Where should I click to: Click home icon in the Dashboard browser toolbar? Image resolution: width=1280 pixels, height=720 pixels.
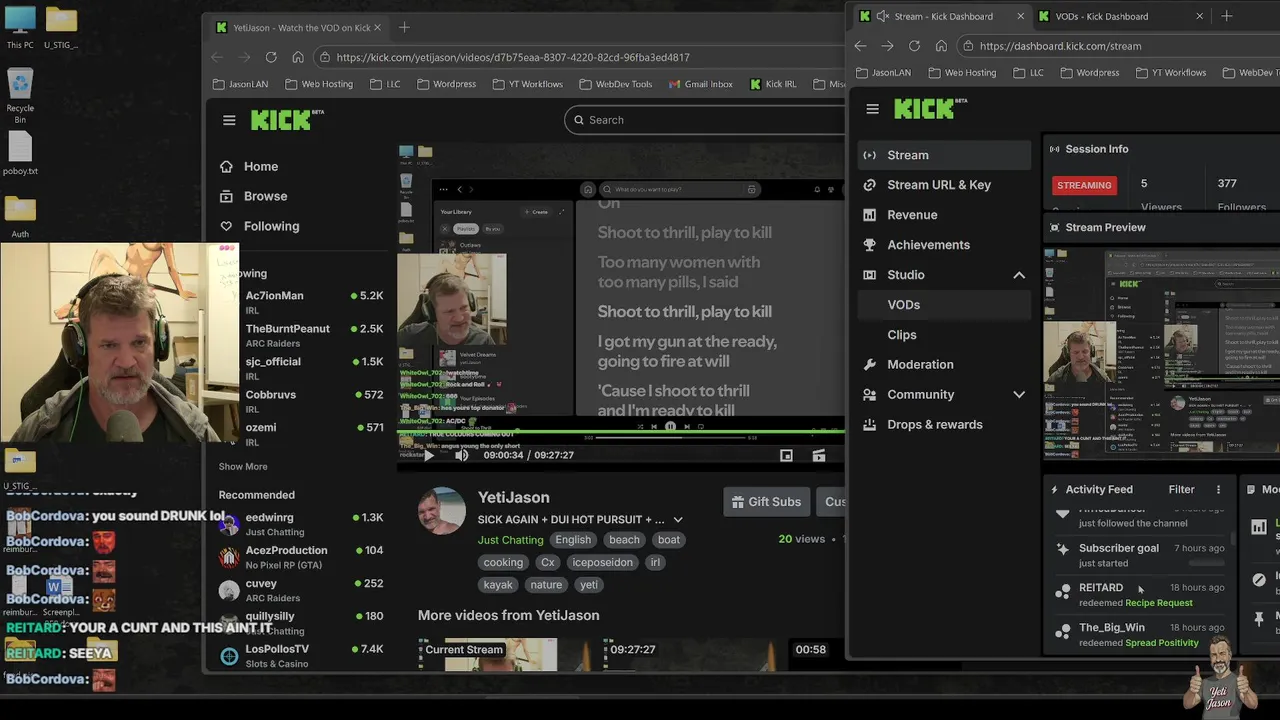[941, 46]
